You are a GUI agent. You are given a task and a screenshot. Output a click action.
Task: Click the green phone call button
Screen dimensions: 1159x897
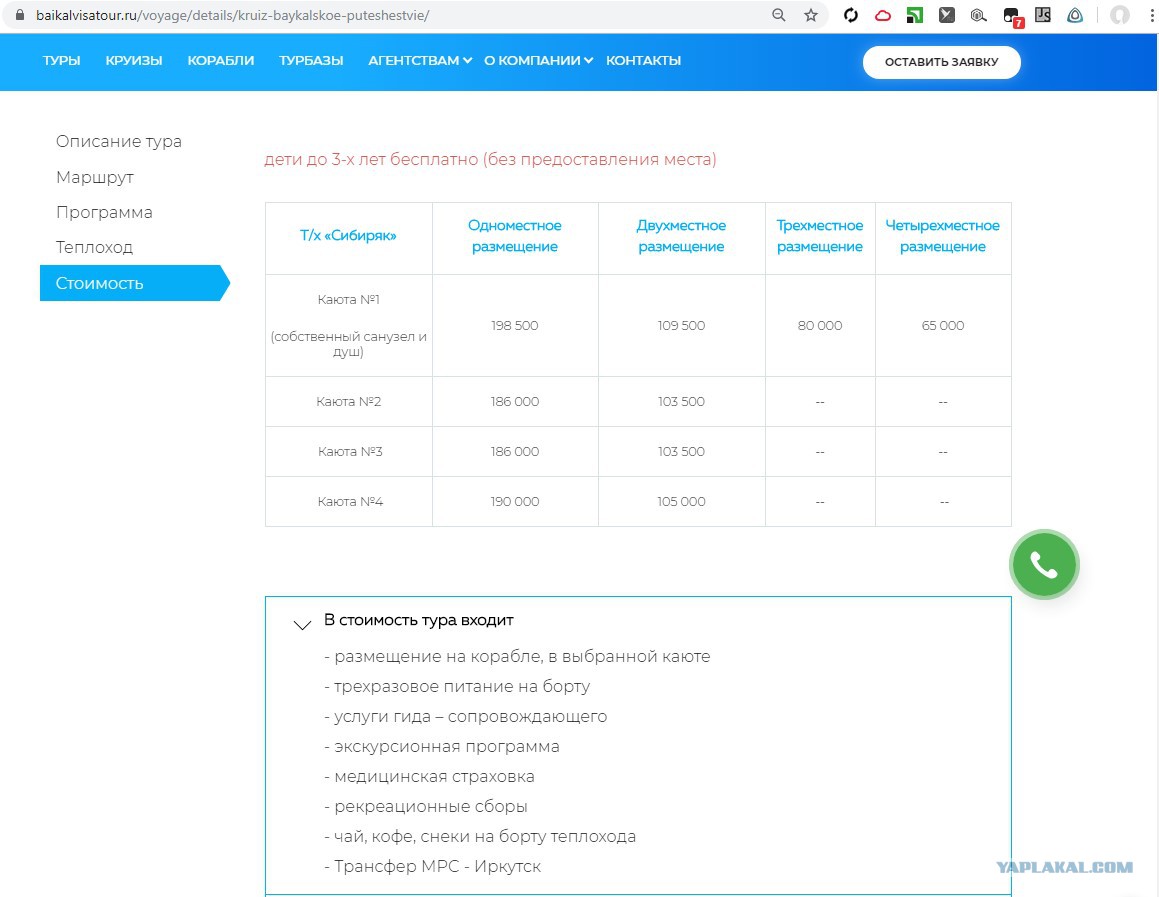tap(1044, 565)
